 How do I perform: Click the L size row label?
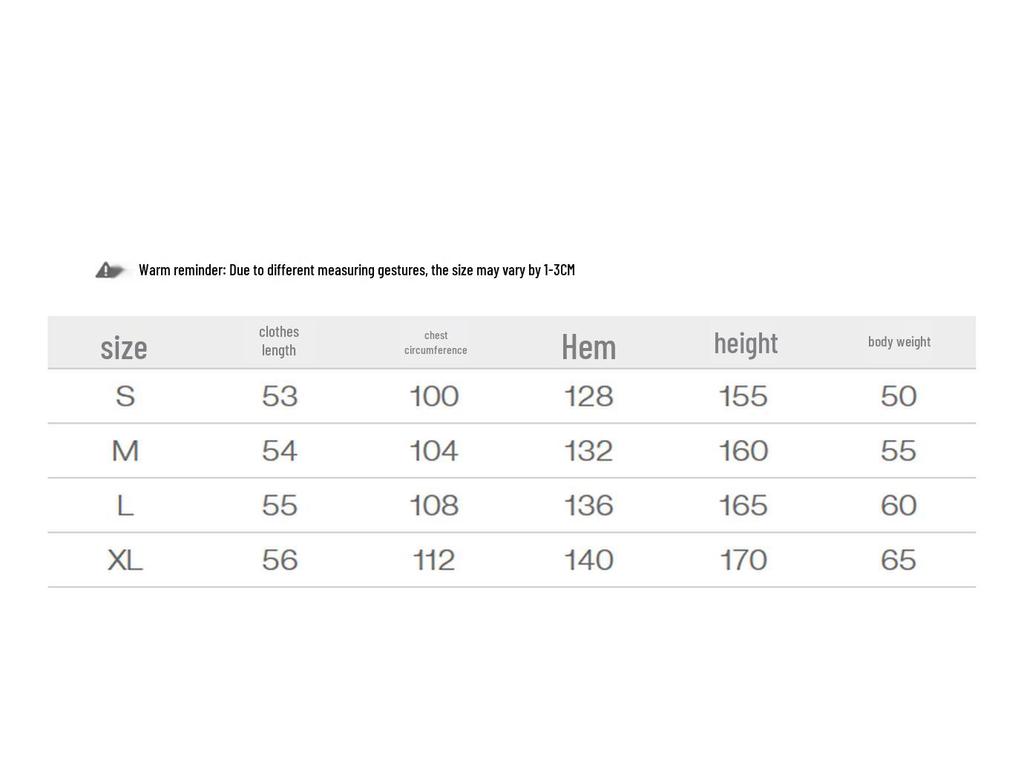pos(125,505)
